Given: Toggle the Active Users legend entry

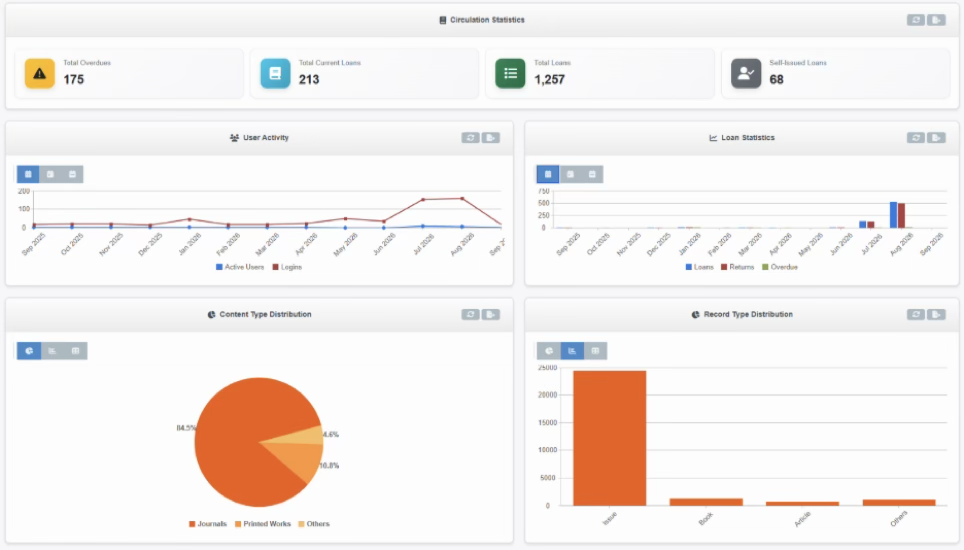Looking at the screenshot, I should point(240,267).
